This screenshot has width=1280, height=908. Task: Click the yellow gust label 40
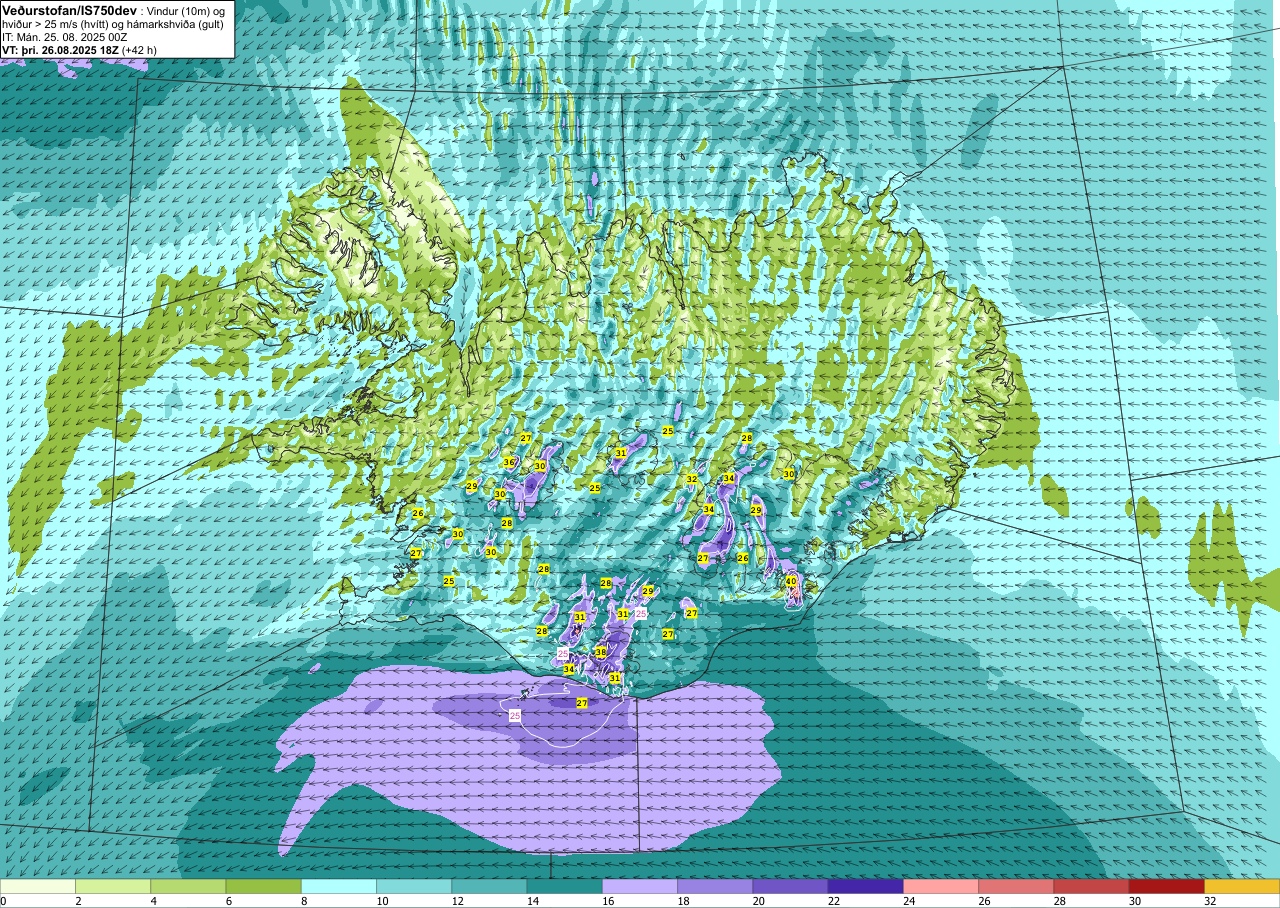point(791,581)
